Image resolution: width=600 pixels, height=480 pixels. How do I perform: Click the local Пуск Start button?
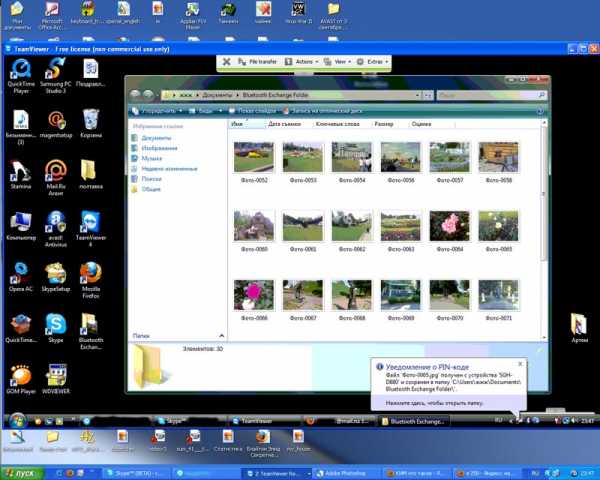22,473
